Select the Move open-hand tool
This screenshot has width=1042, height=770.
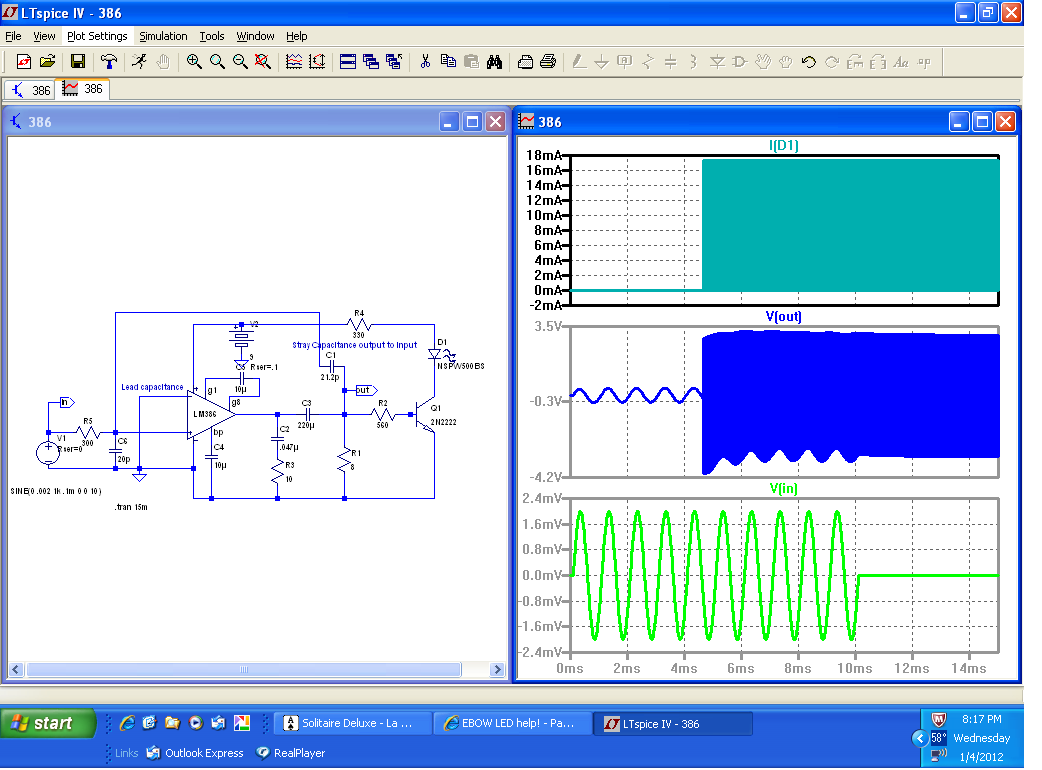coord(763,62)
